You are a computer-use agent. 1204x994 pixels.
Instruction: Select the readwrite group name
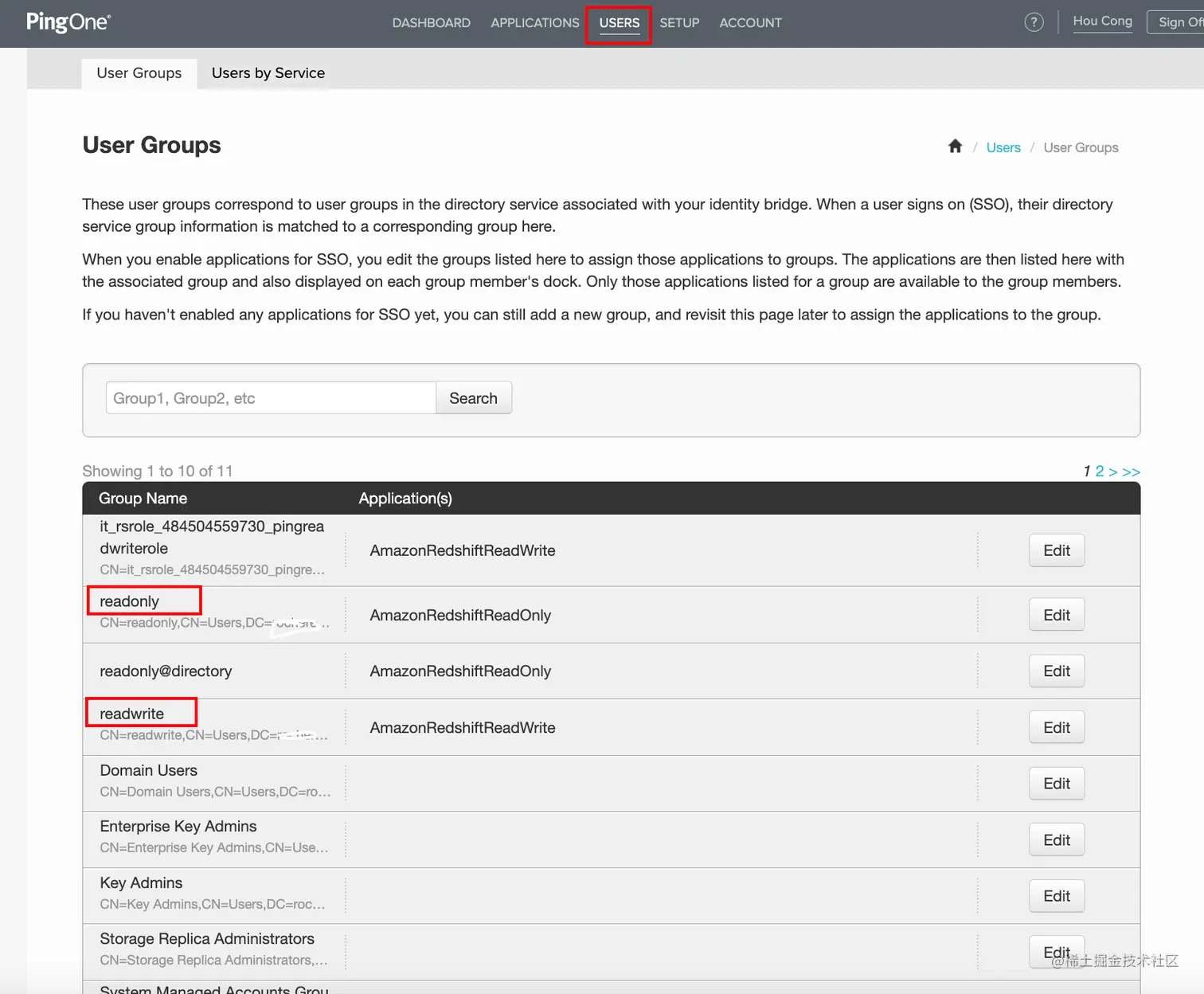click(x=132, y=714)
